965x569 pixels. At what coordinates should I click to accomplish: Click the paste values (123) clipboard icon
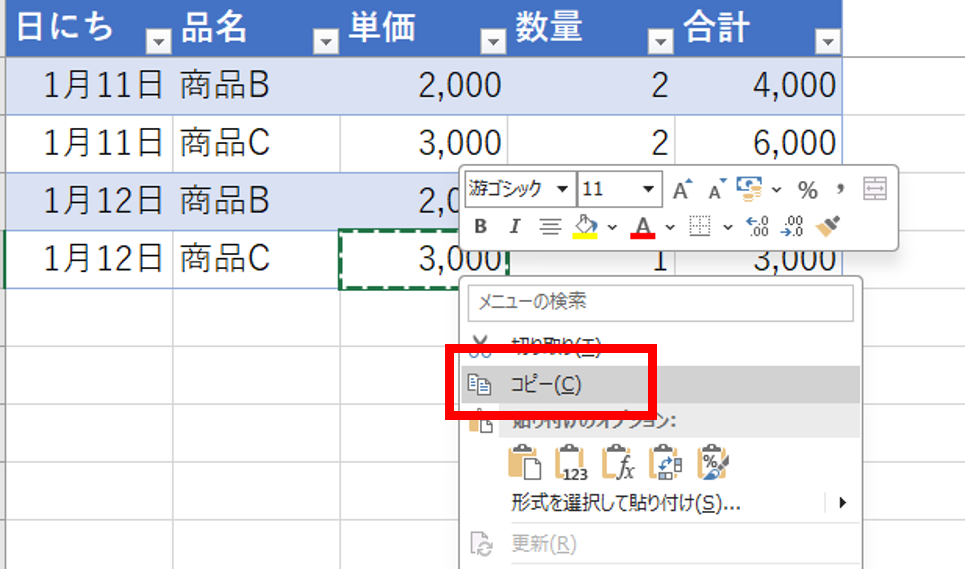(x=571, y=463)
